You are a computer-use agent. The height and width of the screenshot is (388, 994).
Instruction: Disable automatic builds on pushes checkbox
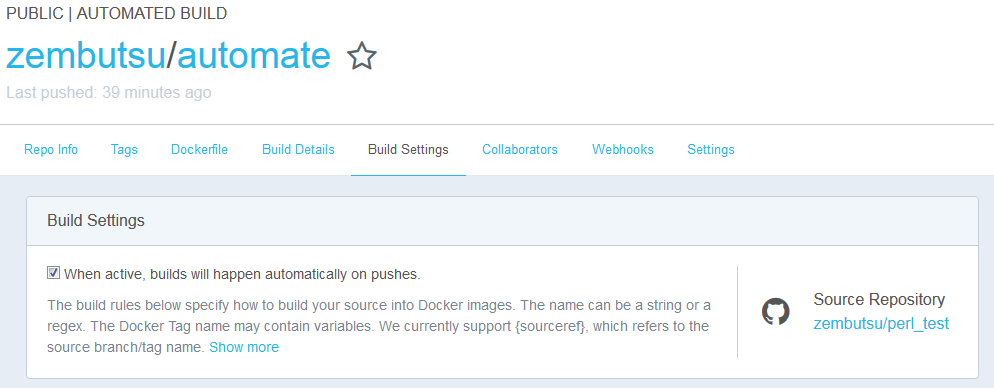coord(54,273)
